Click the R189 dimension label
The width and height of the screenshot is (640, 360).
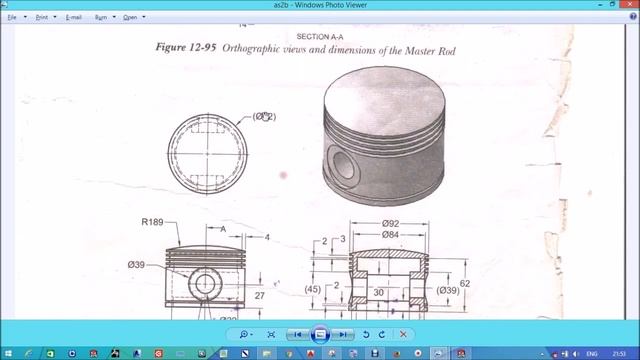pyautogui.click(x=152, y=222)
